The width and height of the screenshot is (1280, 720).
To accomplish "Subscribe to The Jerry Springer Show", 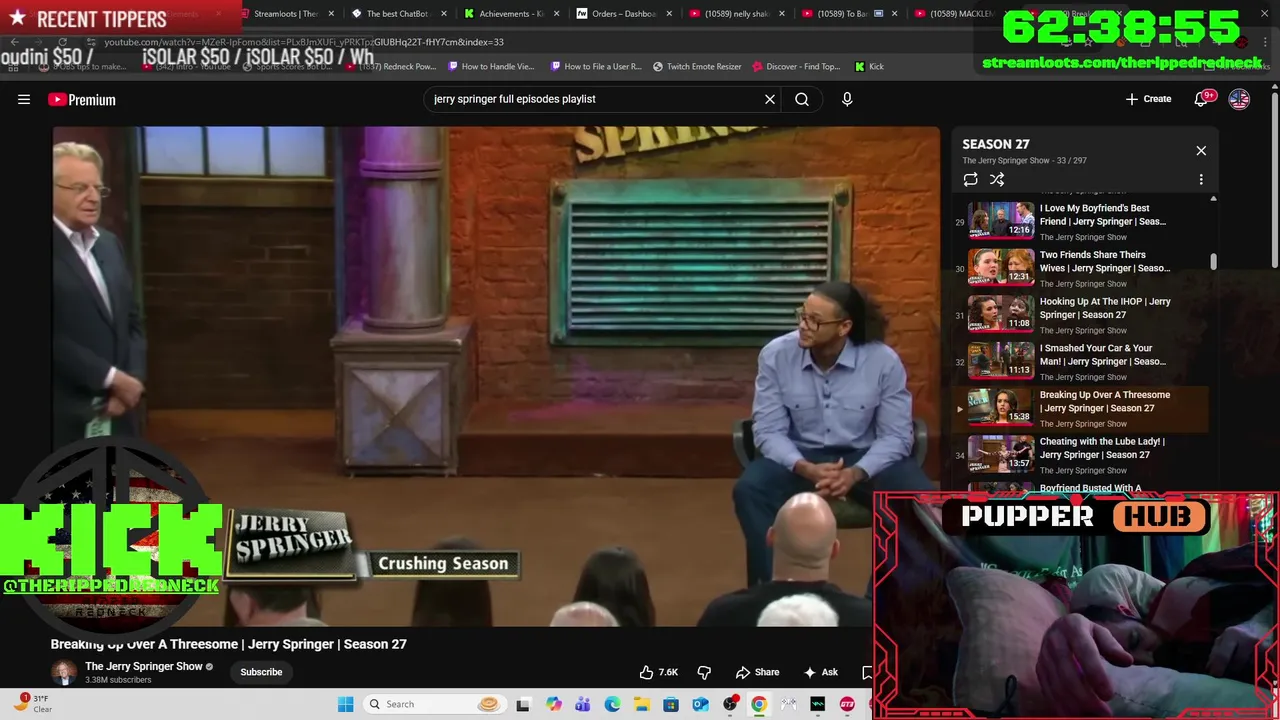I will [x=261, y=672].
